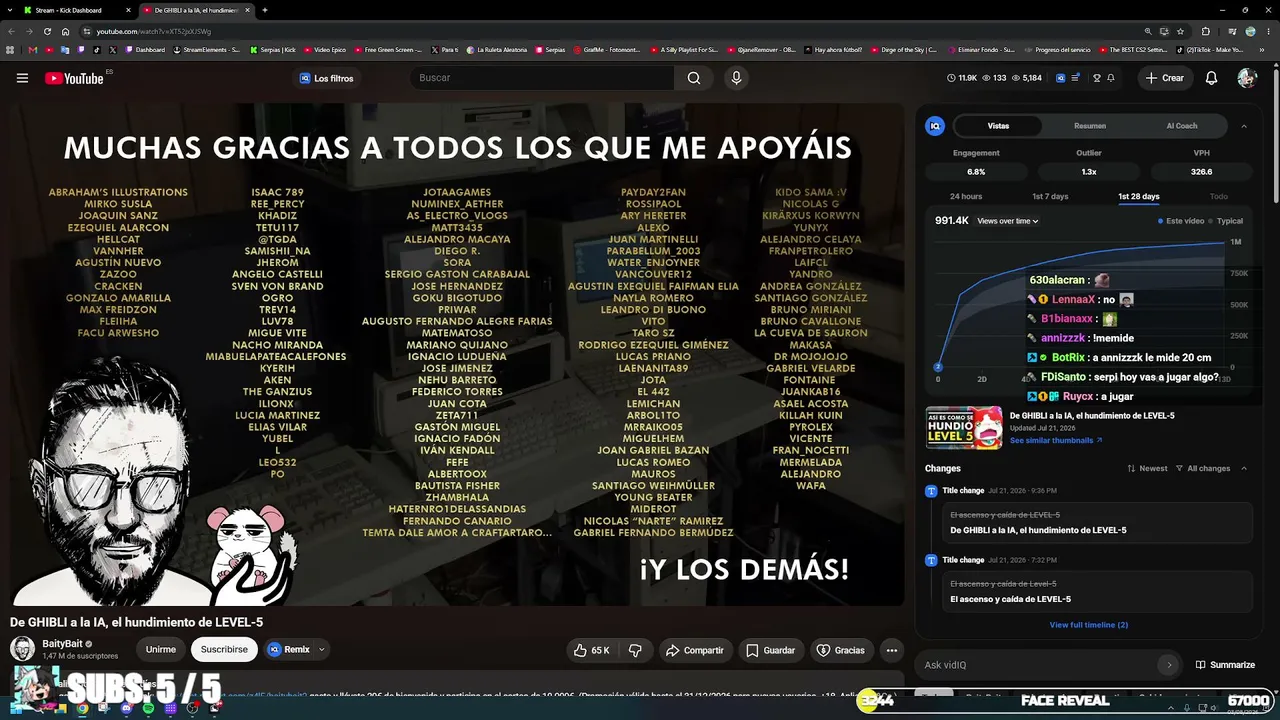Open the YouTube guide hamburger menu
Screen dimensions: 1280x720
point(22,78)
